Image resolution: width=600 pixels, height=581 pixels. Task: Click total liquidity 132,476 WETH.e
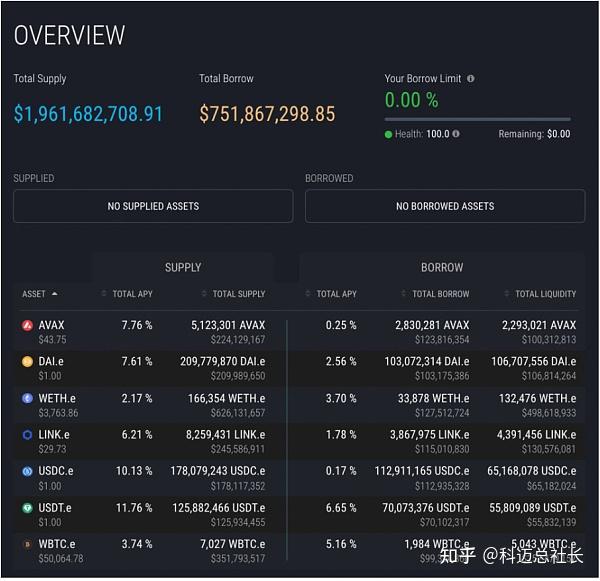point(537,398)
